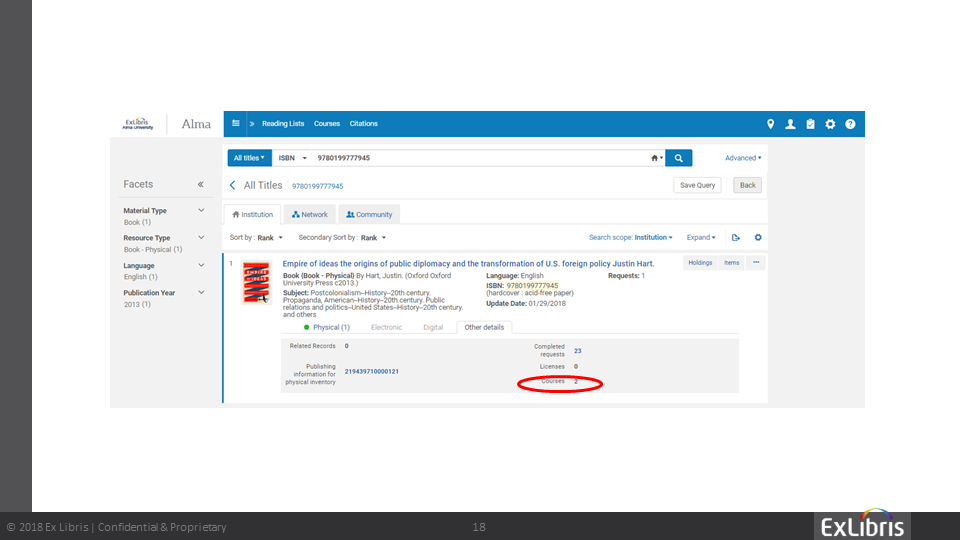The image size is (960, 540).
Task: Open the Courses count link
Action: 576,382
